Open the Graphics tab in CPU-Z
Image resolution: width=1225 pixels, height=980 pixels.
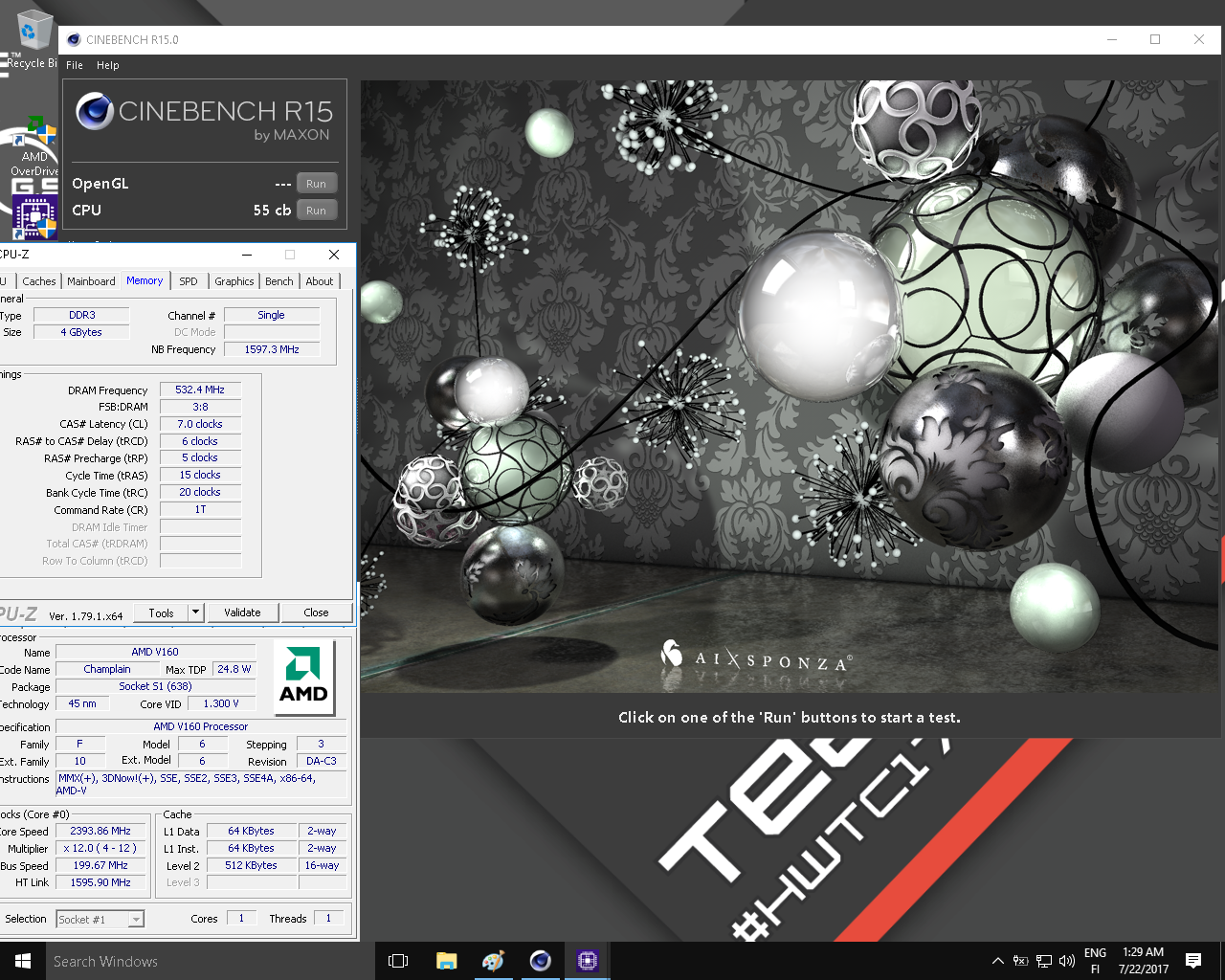point(234,281)
